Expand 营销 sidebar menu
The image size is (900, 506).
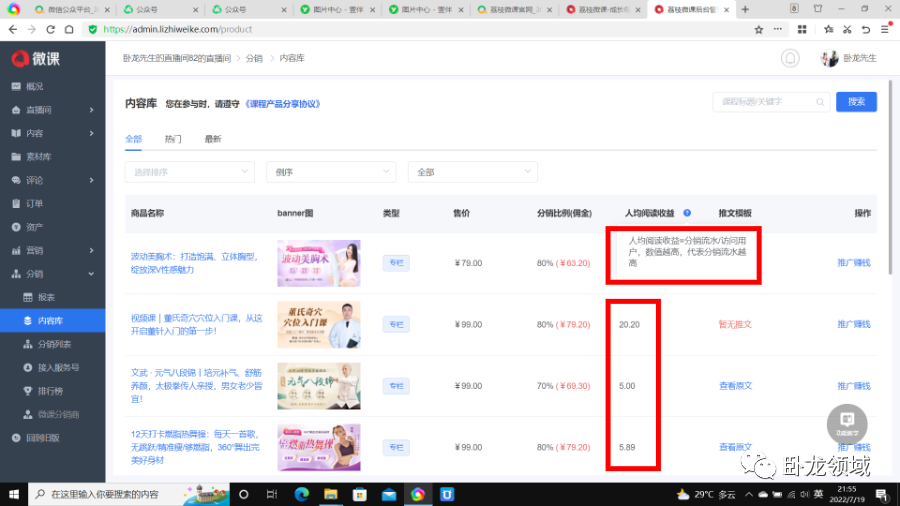coord(52,251)
